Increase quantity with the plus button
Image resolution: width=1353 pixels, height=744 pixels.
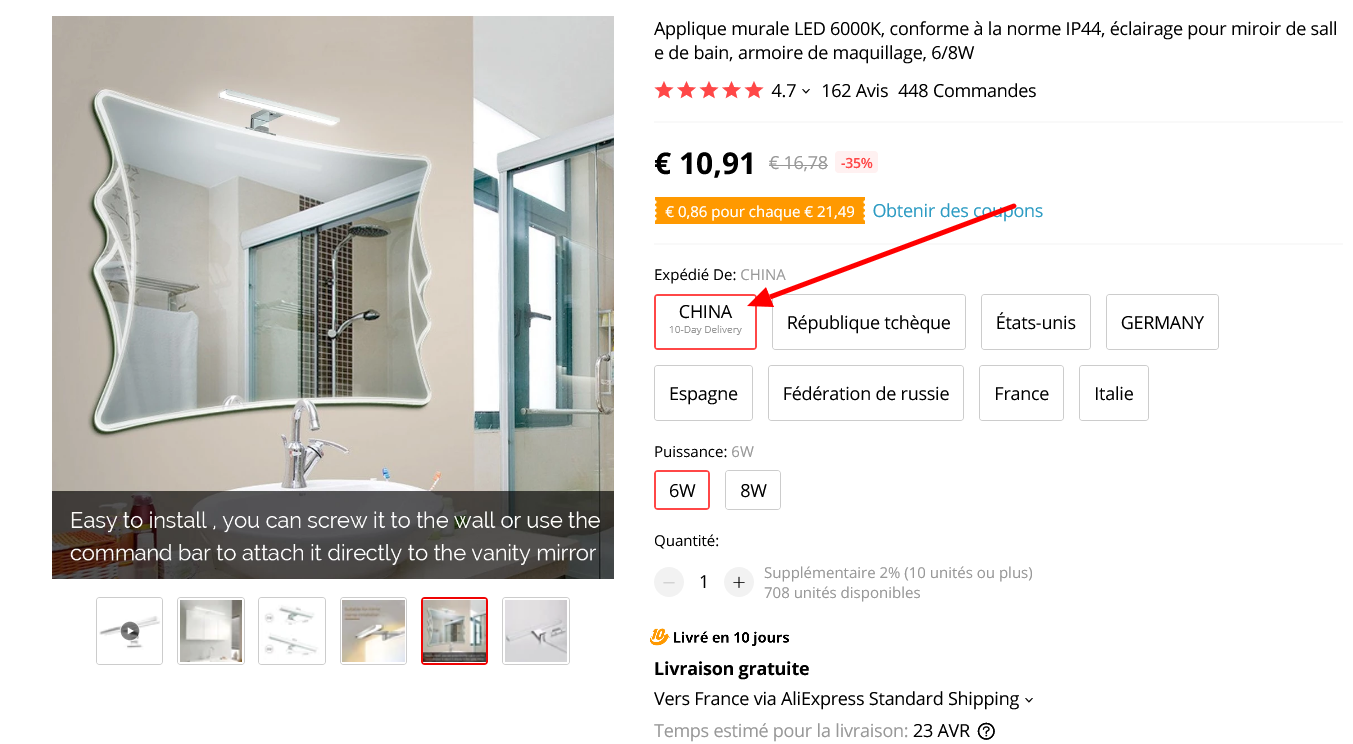coord(738,582)
